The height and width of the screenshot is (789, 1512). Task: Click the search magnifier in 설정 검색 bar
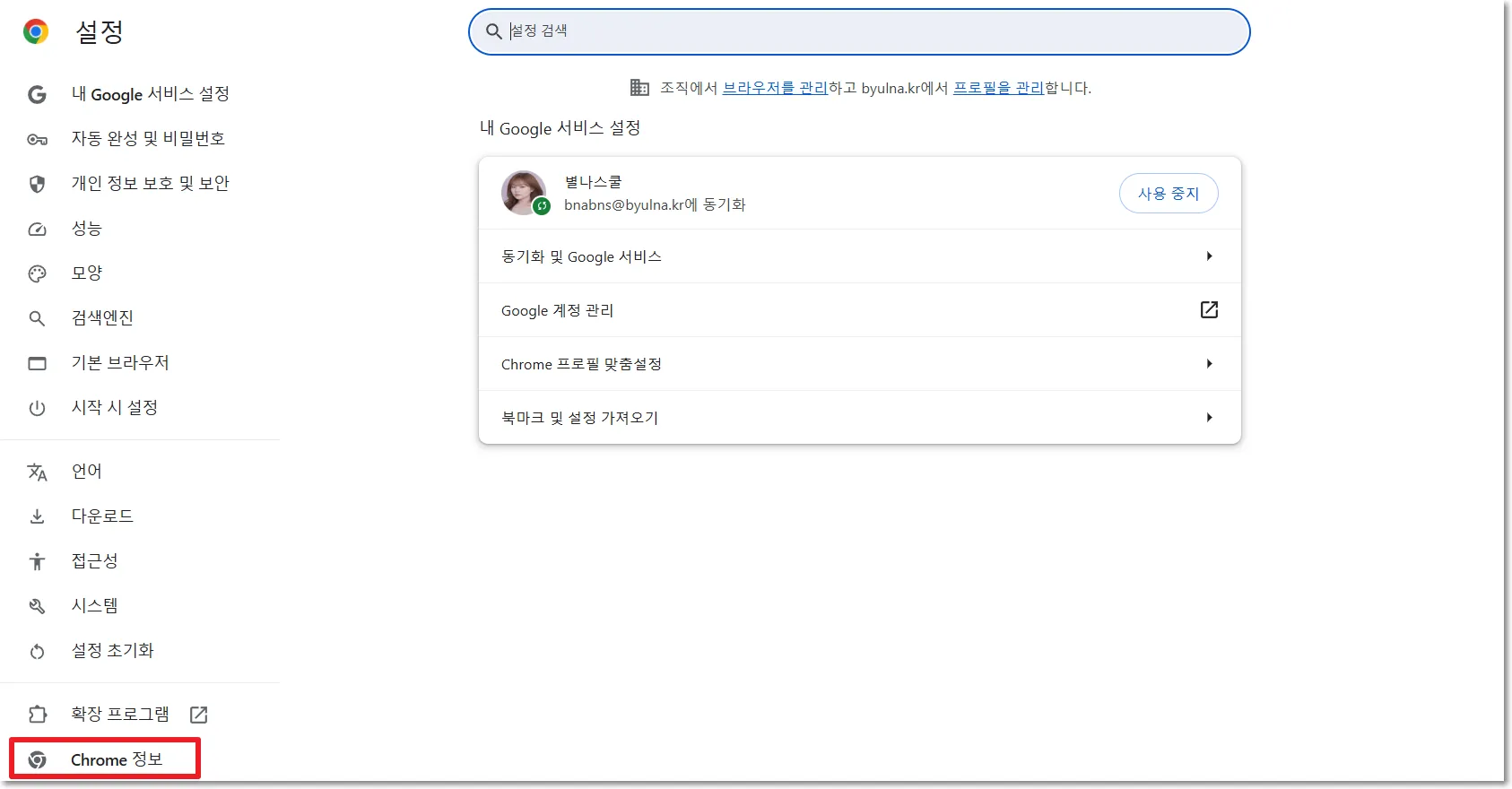pyautogui.click(x=493, y=32)
